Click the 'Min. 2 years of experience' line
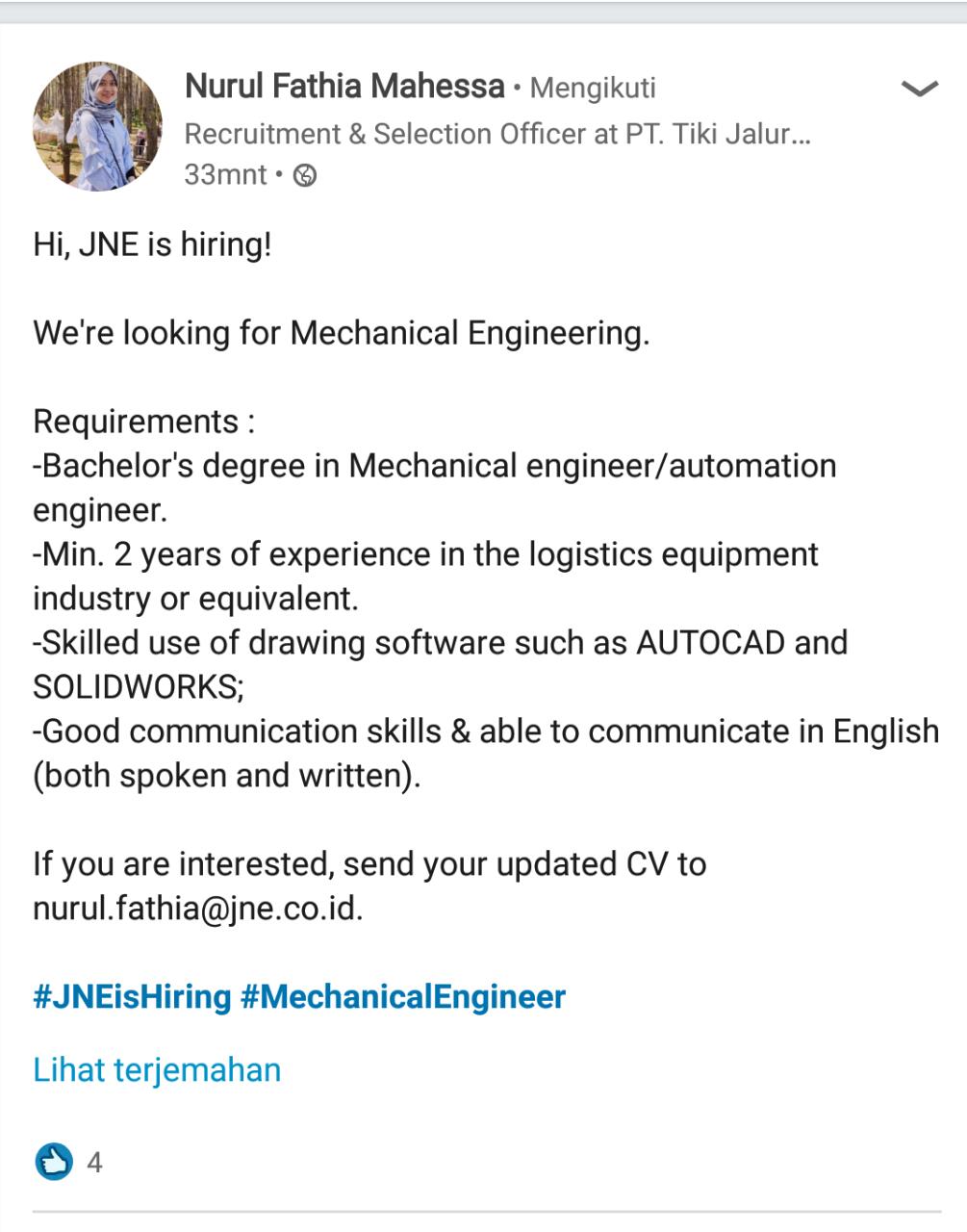Screen dimensions: 967x1232 pos(425,554)
